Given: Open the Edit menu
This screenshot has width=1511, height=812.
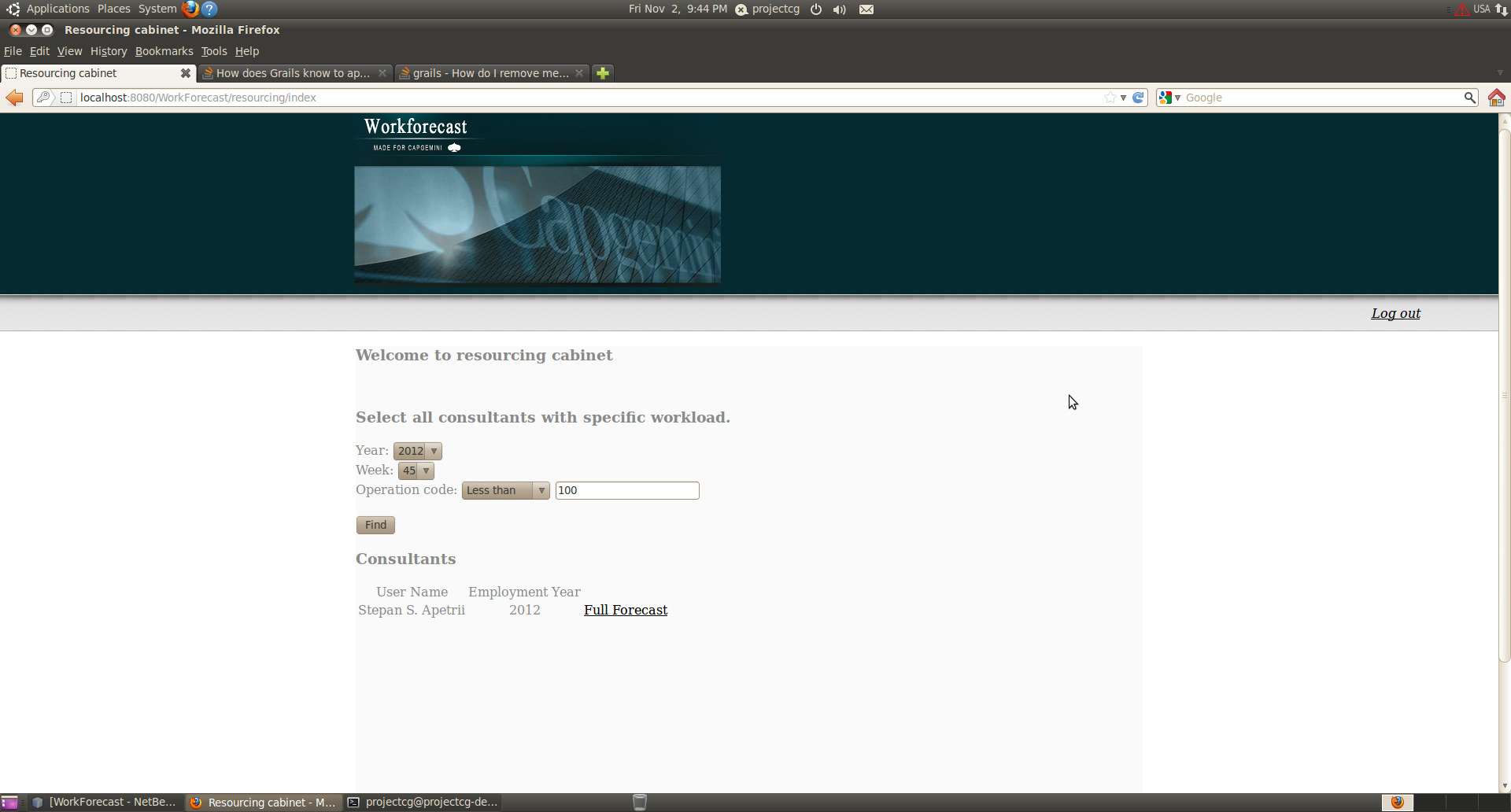Looking at the screenshot, I should [x=39, y=51].
